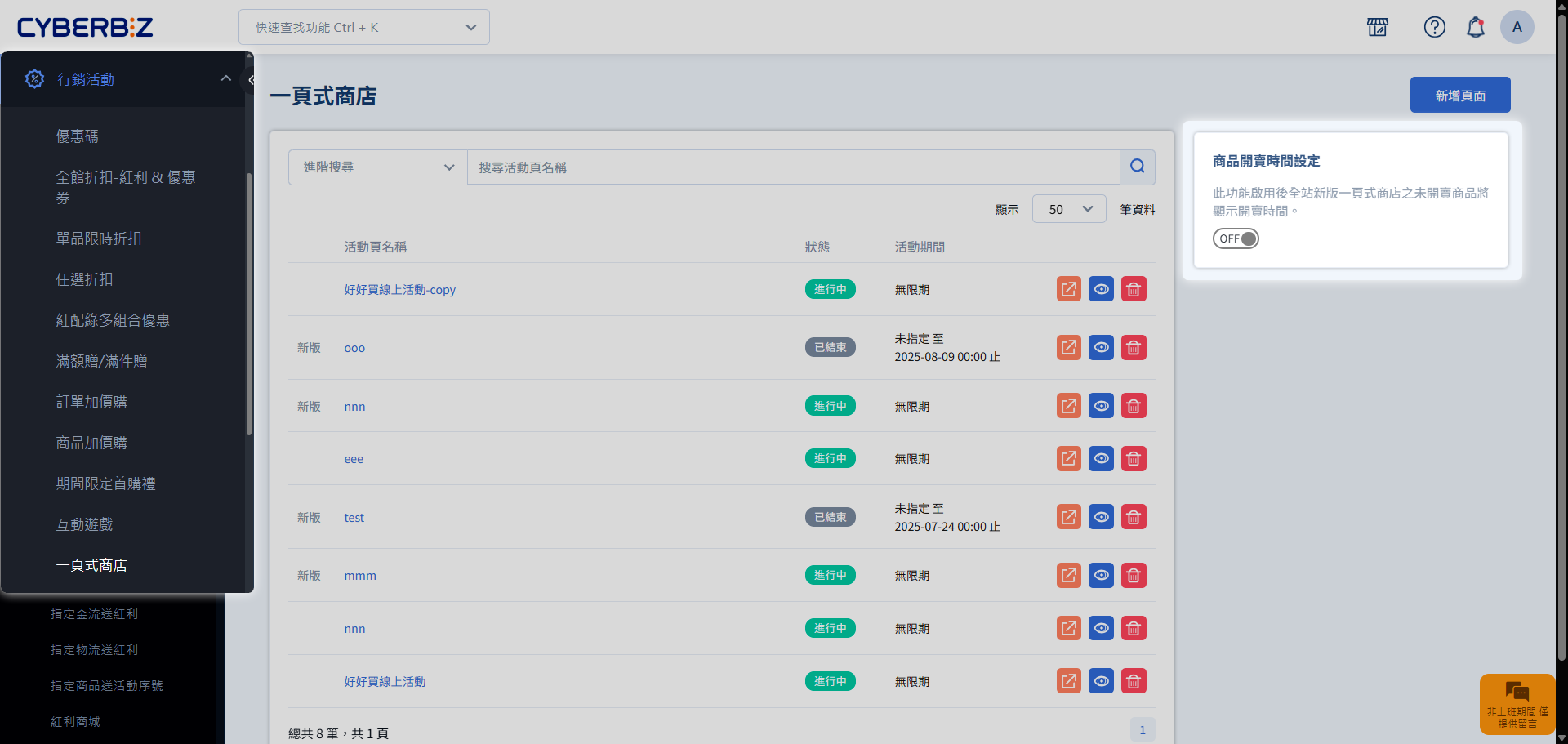Click edit icon for mmm row
1568x744 pixels.
pos(1068,576)
